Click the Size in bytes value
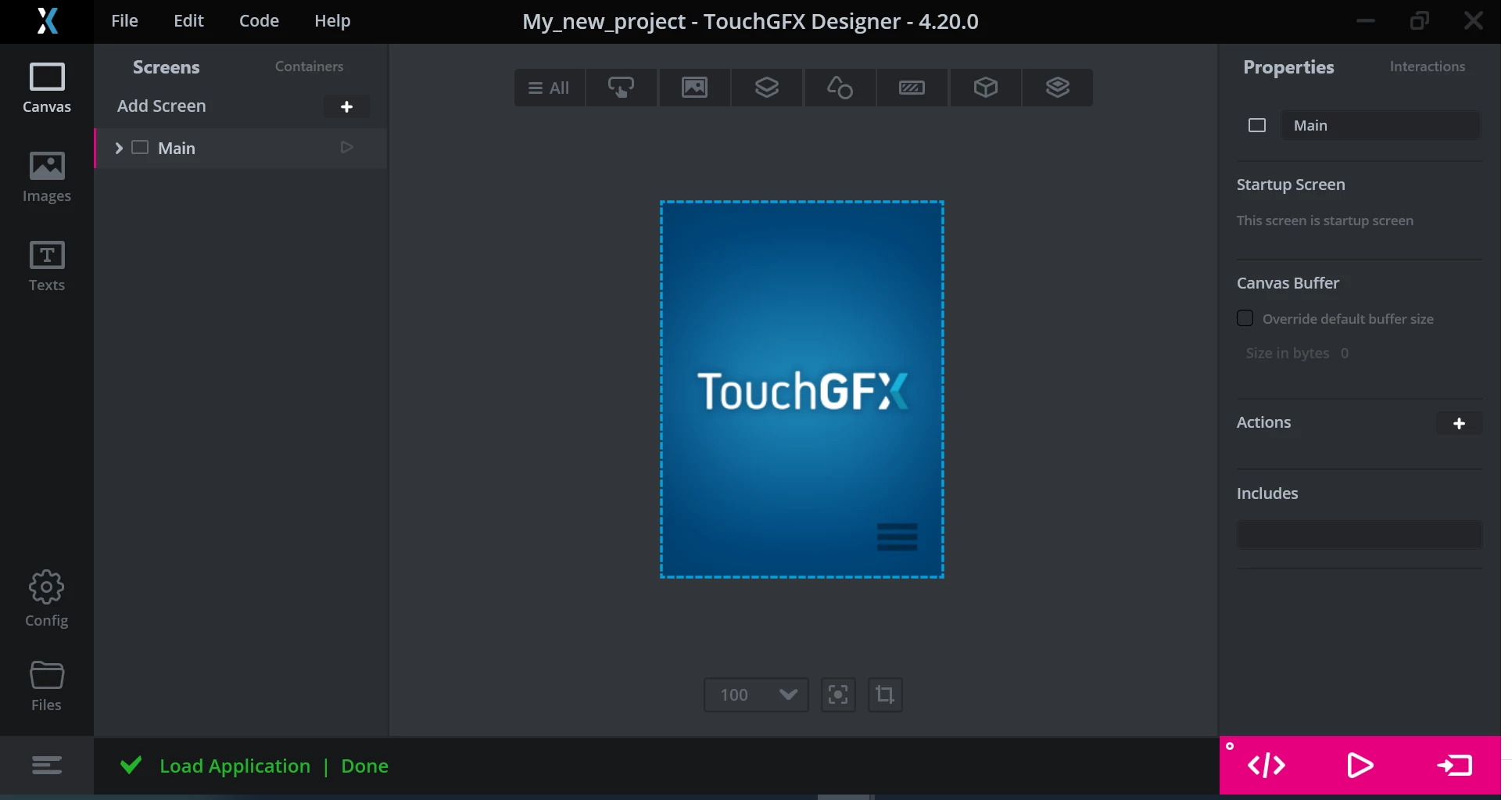The width and height of the screenshot is (1512, 800). [1345, 353]
